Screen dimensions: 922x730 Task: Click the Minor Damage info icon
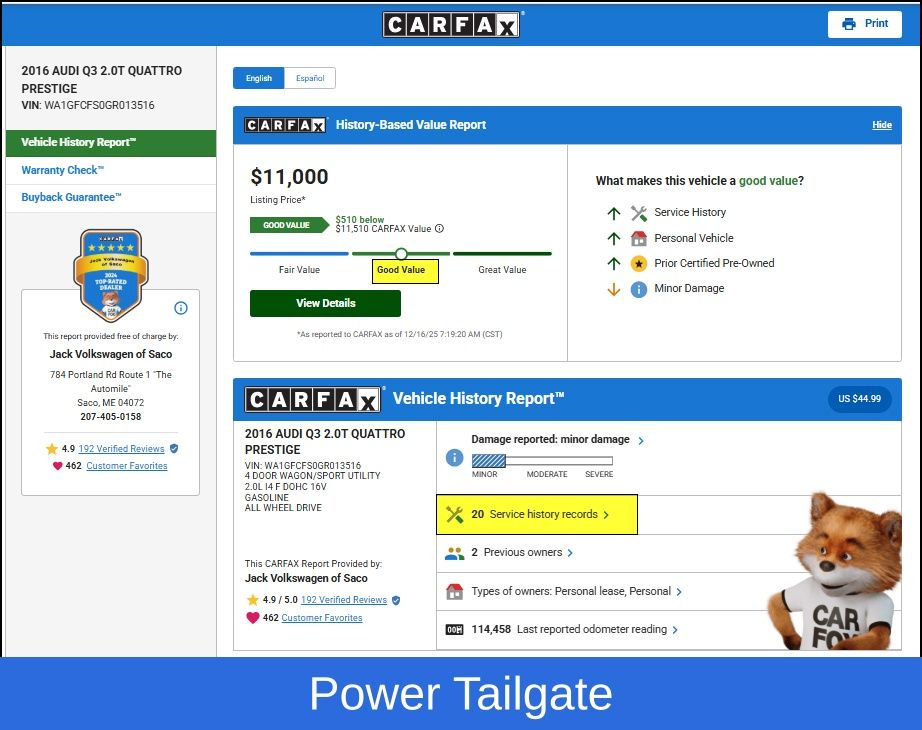[639, 289]
